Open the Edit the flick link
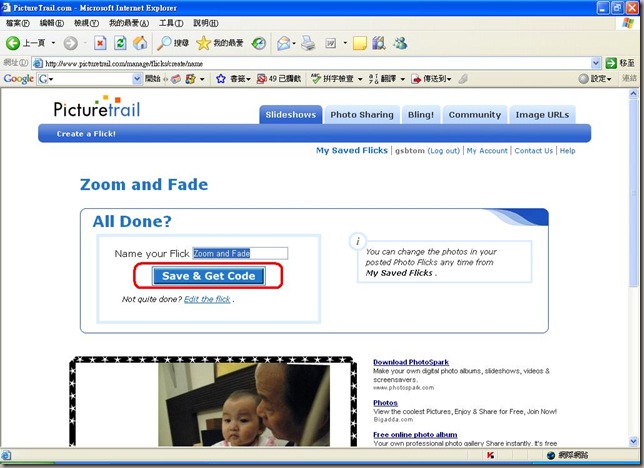Image resolution: width=644 pixels, height=468 pixels. click(x=207, y=299)
